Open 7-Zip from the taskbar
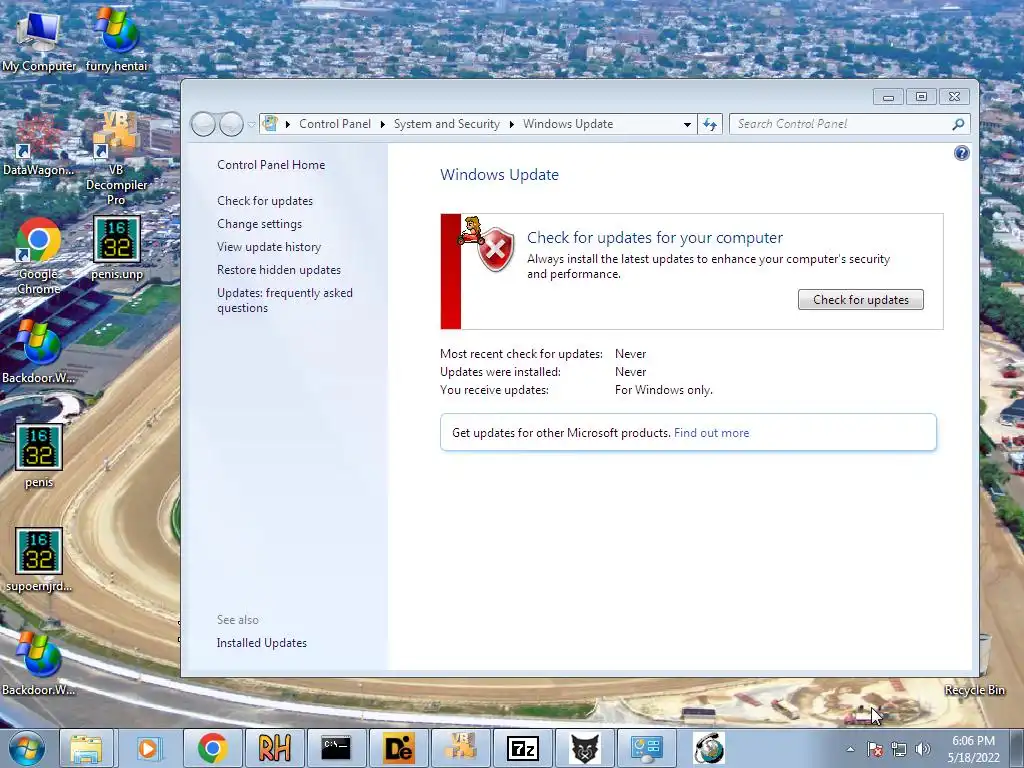This screenshot has width=1024, height=768. 523,748
